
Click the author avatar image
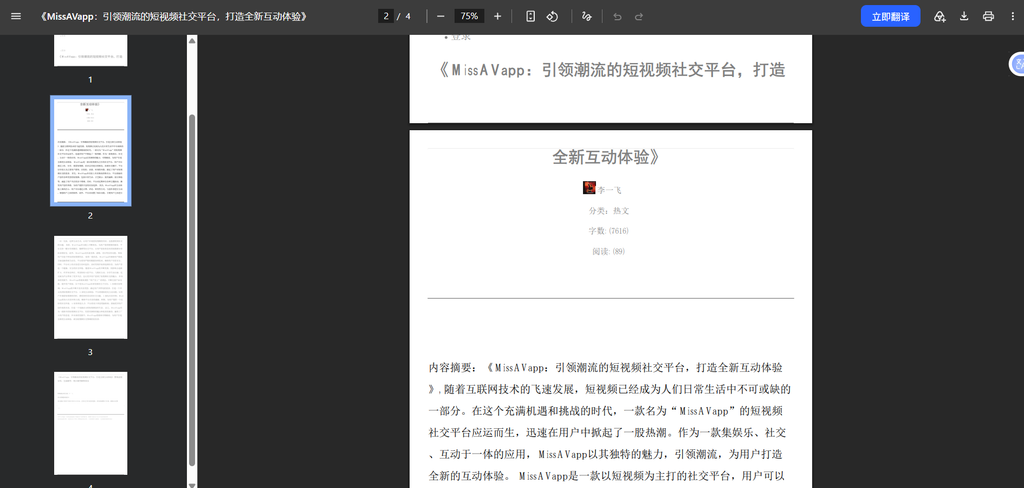point(589,188)
